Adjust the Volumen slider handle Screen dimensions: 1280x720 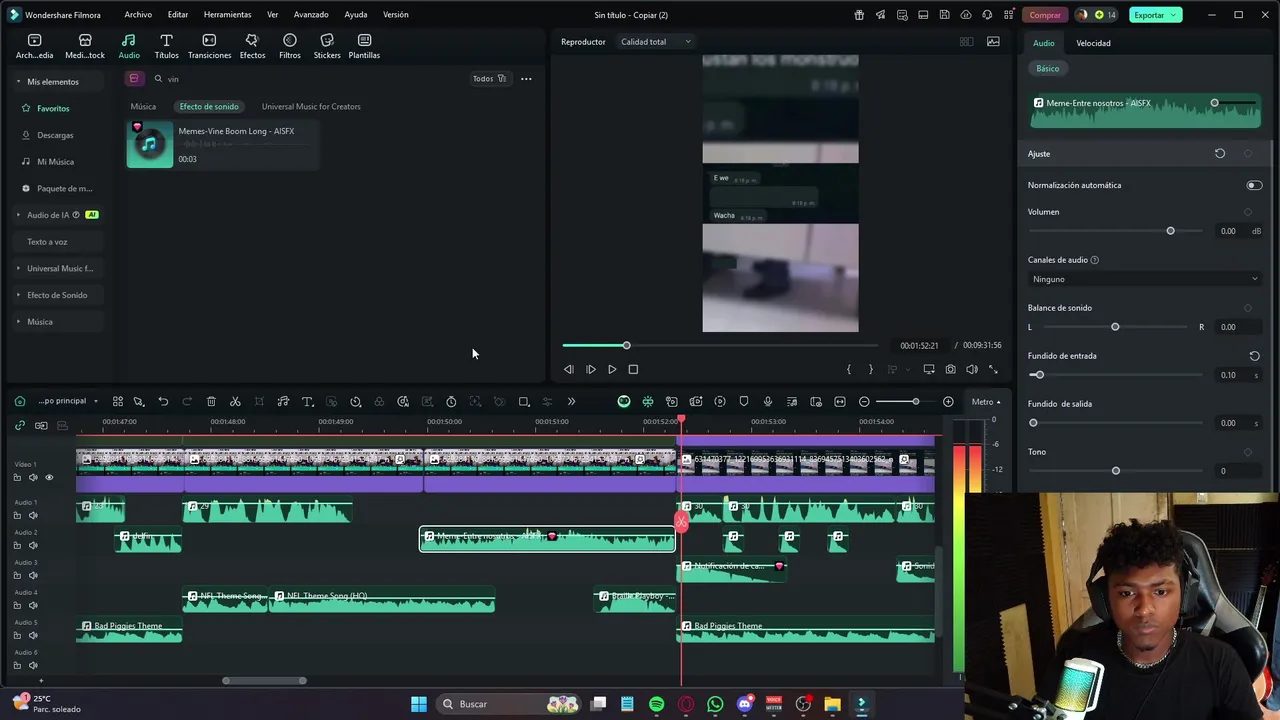(x=1170, y=231)
